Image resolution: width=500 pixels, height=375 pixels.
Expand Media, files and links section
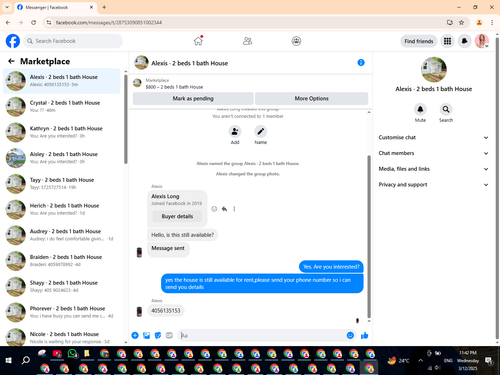coord(433,169)
